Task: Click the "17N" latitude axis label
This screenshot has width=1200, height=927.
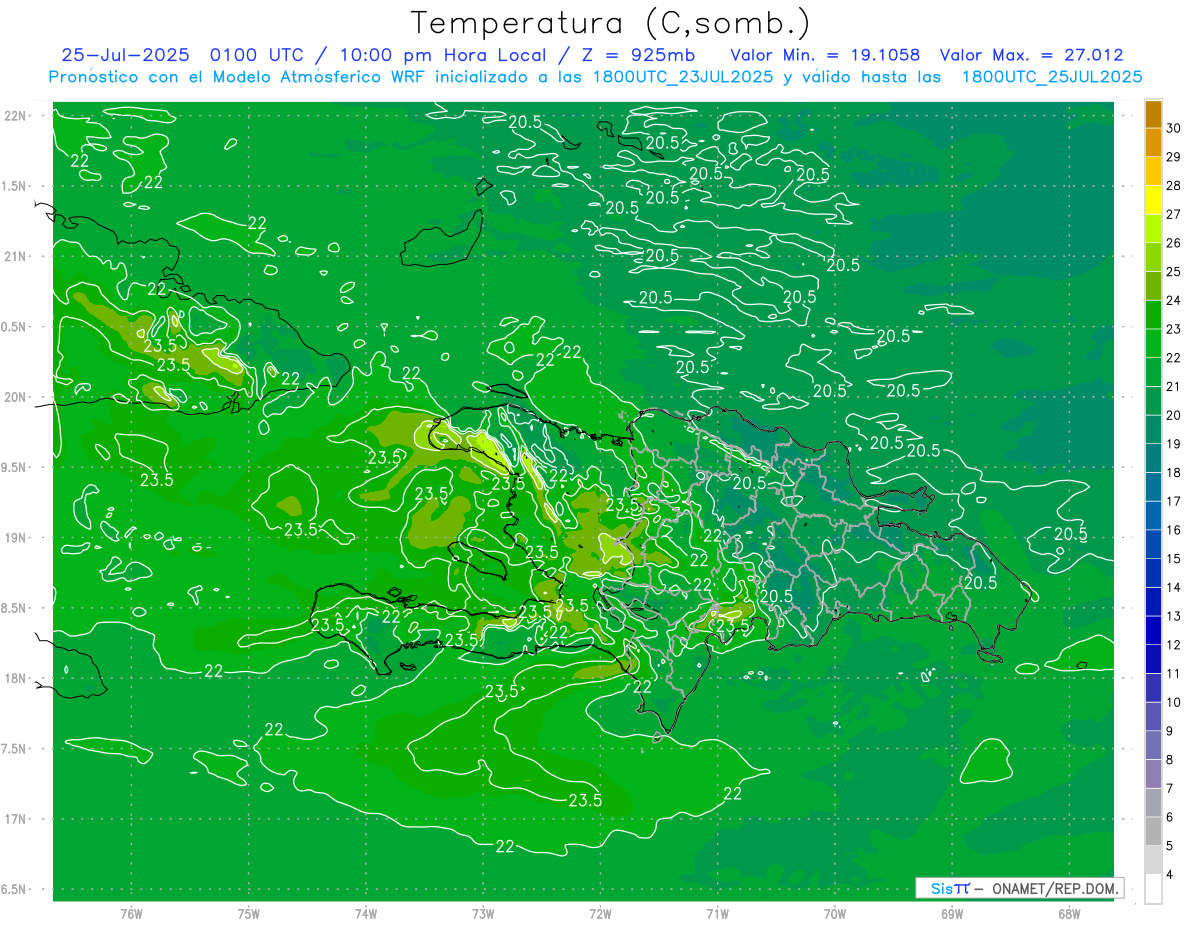Action: click(17, 819)
